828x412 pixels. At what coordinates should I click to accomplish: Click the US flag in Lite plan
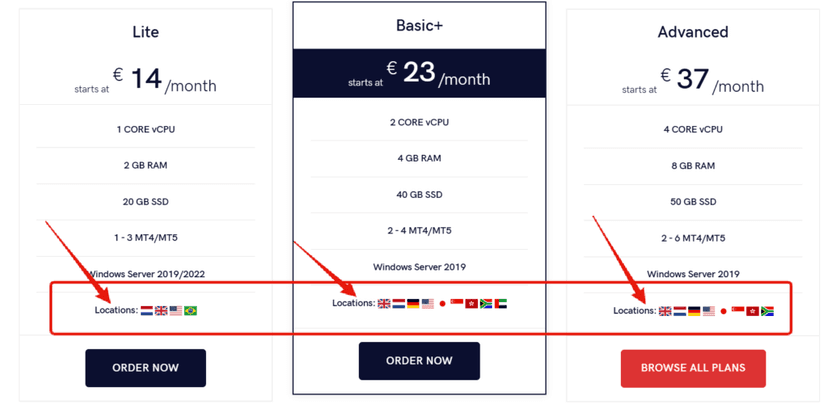(x=175, y=311)
